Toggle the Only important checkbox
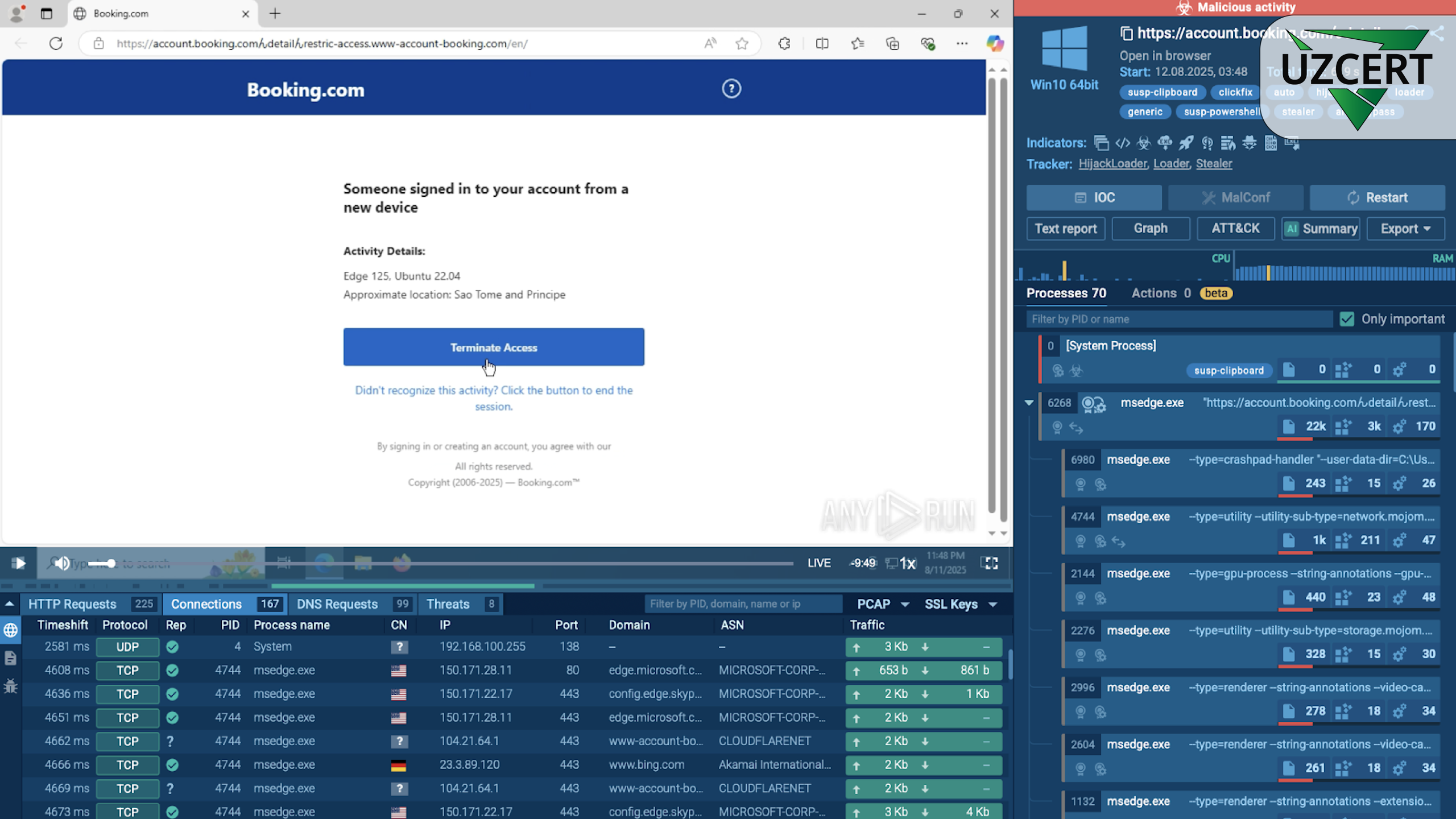Image resolution: width=1456 pixels, height=819 pixels. point(1347,319)
